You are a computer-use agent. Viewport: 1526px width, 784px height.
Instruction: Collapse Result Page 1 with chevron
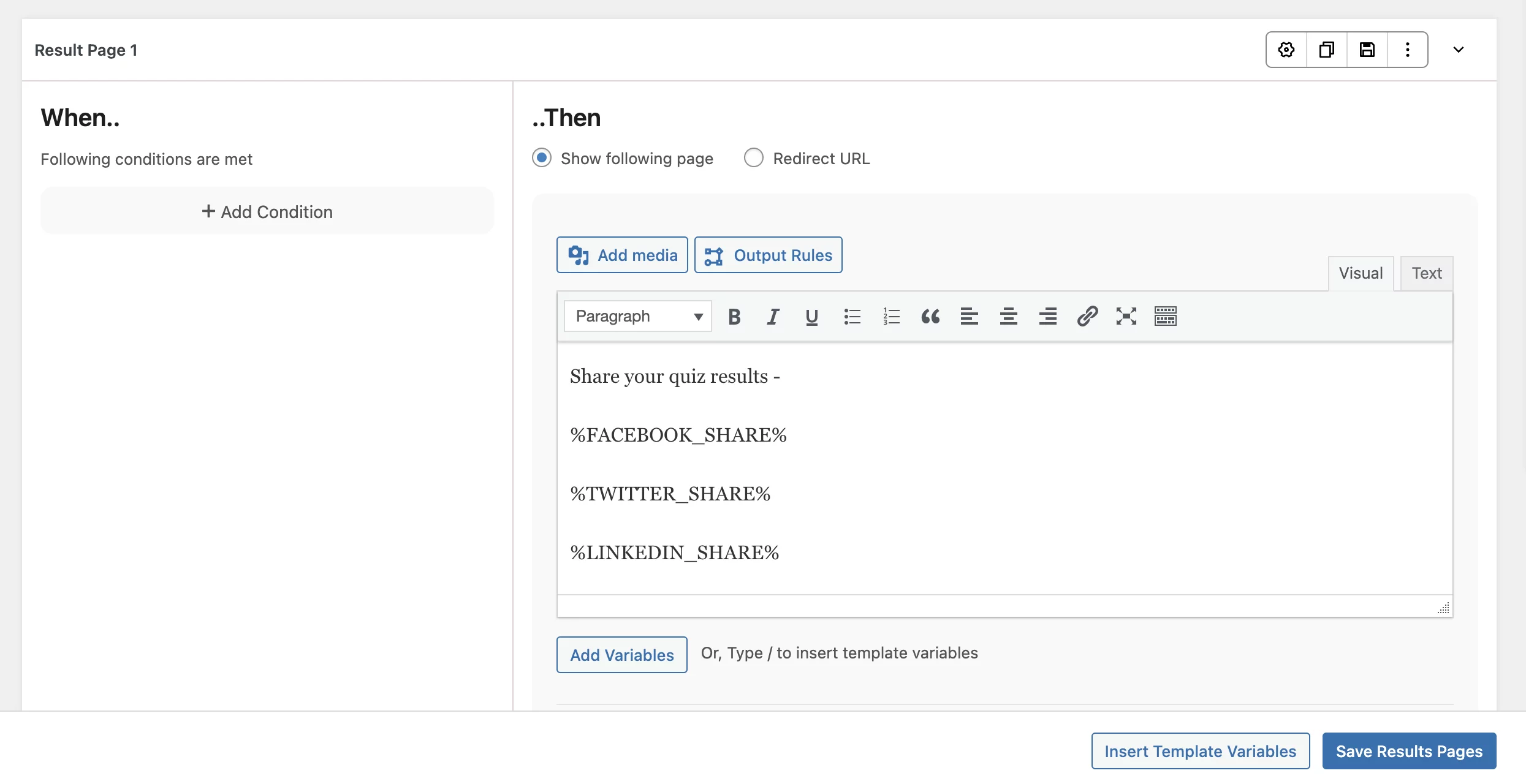point(1459,50)
